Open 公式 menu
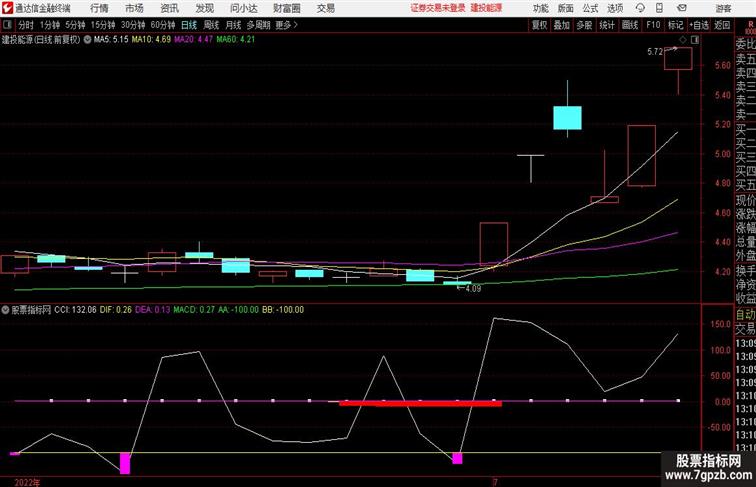 coord(590,8)
